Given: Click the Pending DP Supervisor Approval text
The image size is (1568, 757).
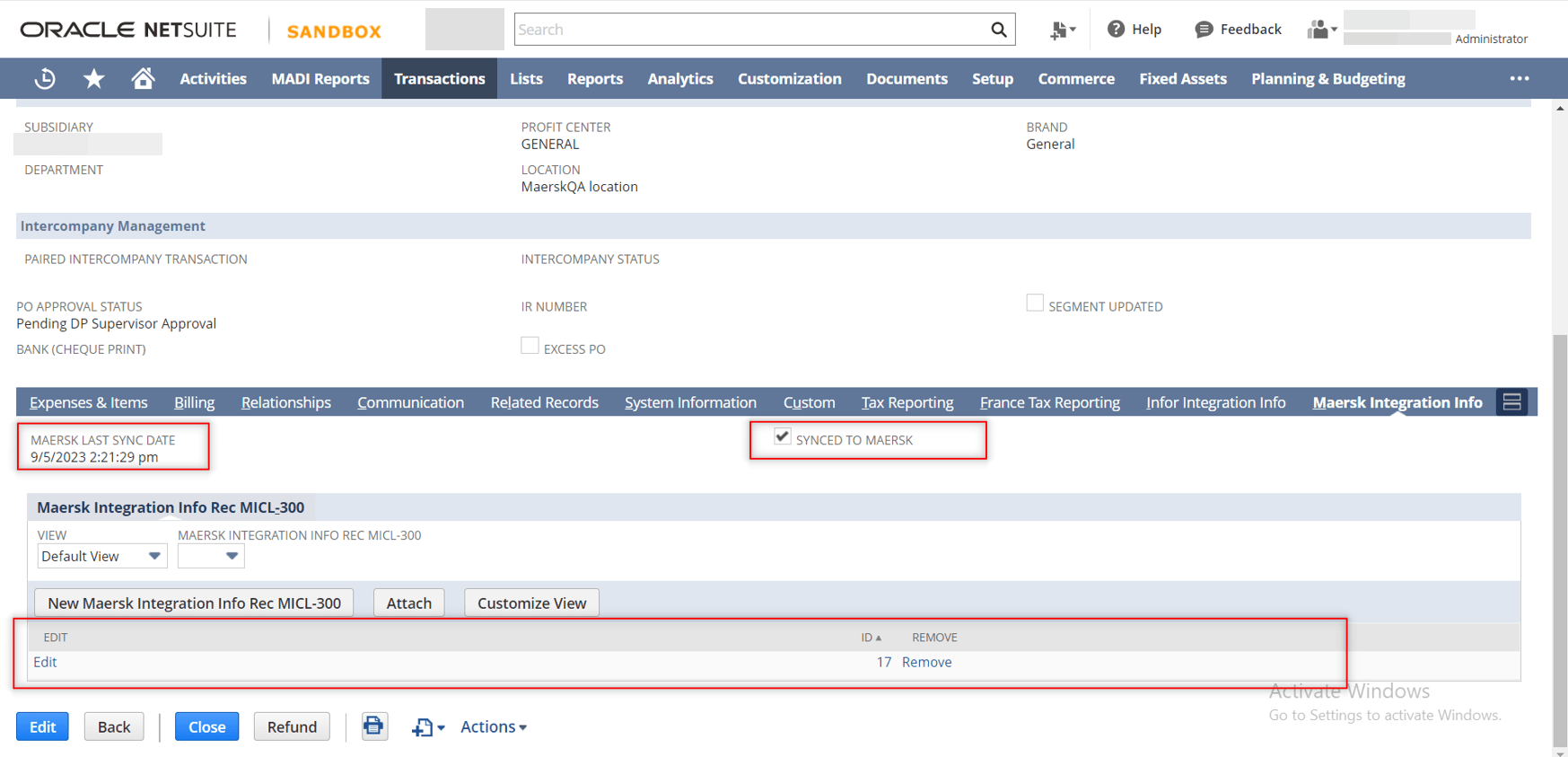Looking at the screenshot, I should pyautogui.click(x=117, y=323).
